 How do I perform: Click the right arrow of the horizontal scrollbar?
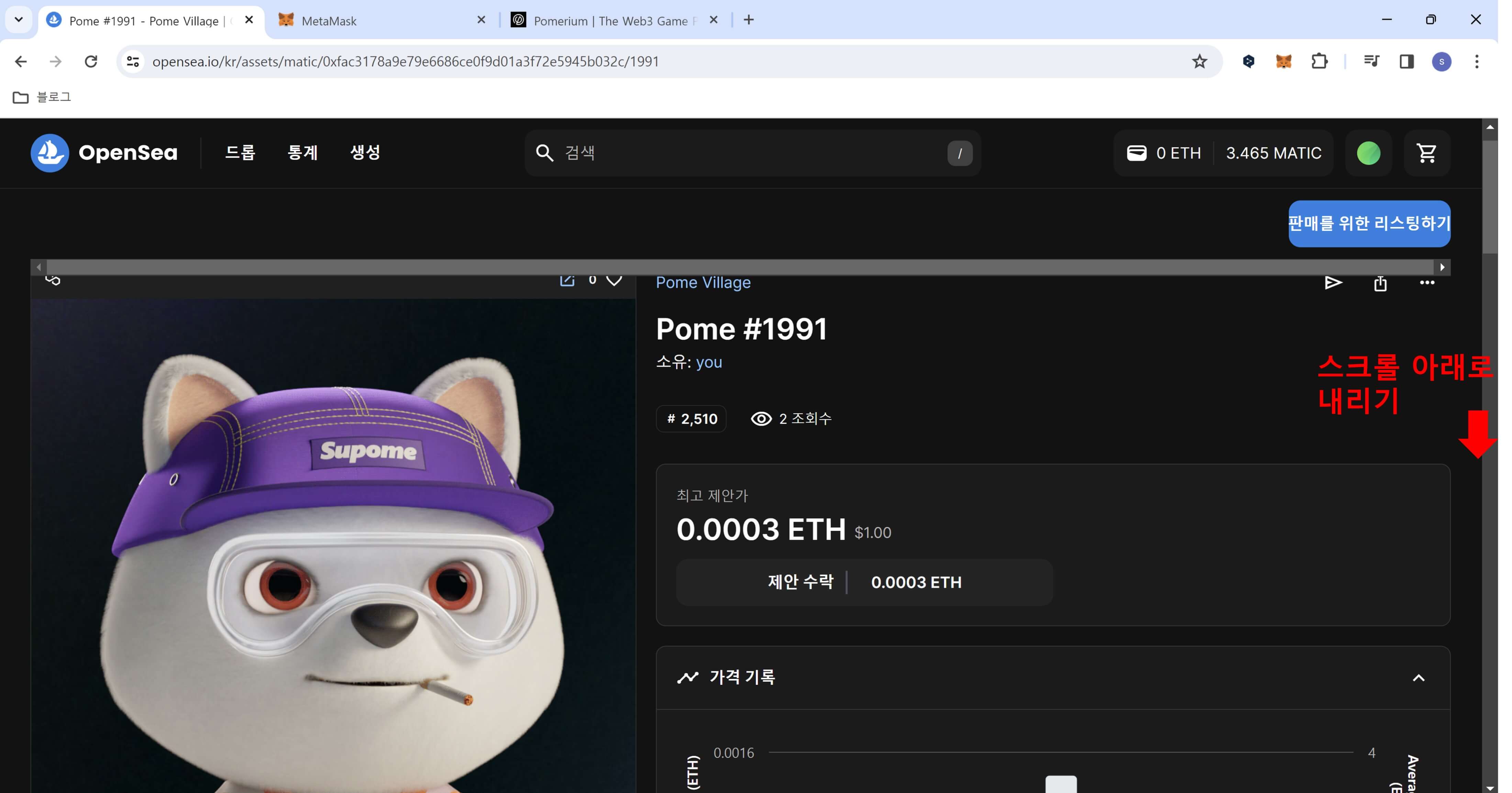(1443, 267)
